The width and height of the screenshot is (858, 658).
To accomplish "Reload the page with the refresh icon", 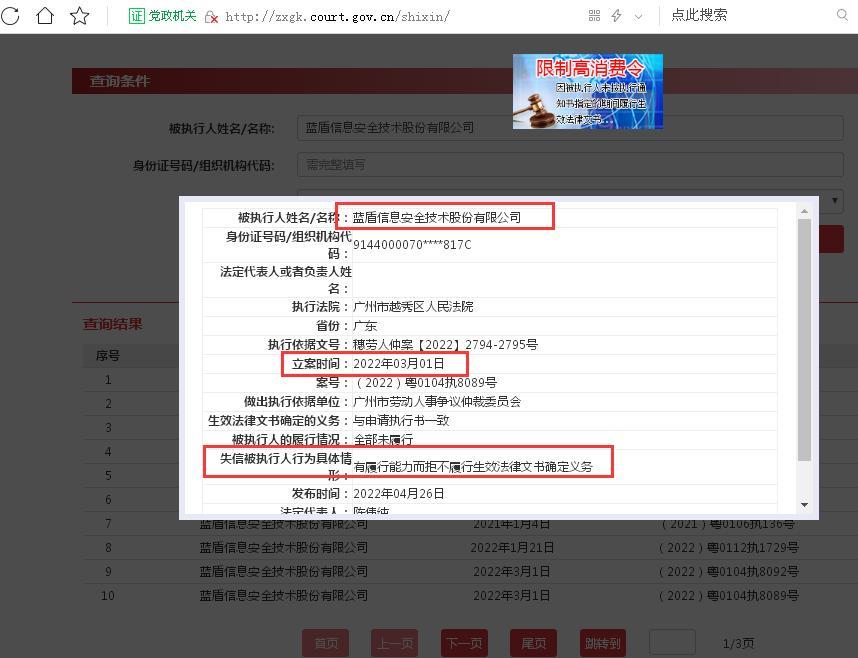I will click(x=10, y=16).
